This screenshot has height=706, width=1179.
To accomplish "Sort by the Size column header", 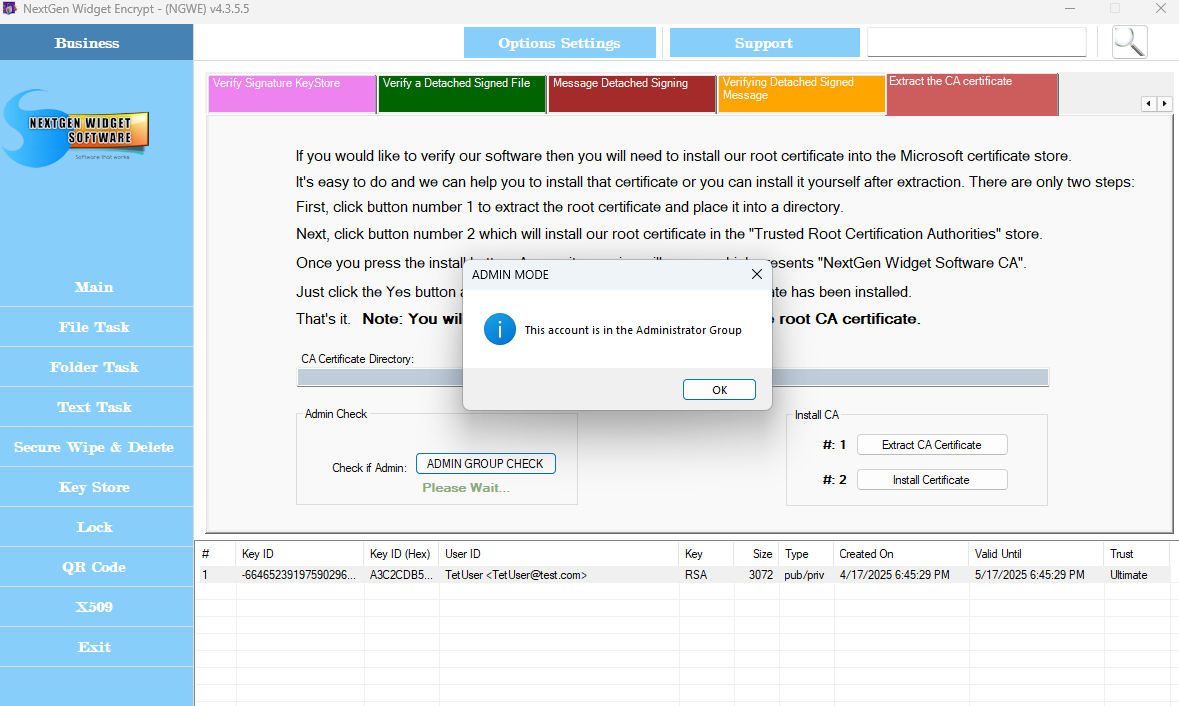I will click(756, 554).
